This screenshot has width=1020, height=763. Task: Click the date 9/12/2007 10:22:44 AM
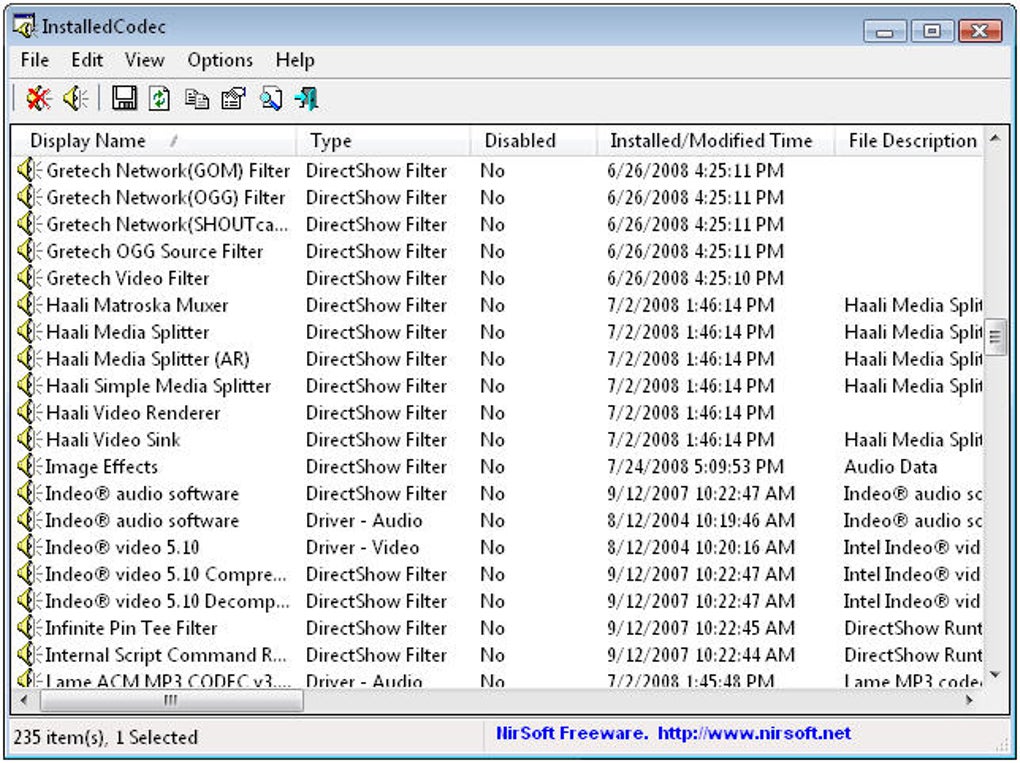click(701, 655)
